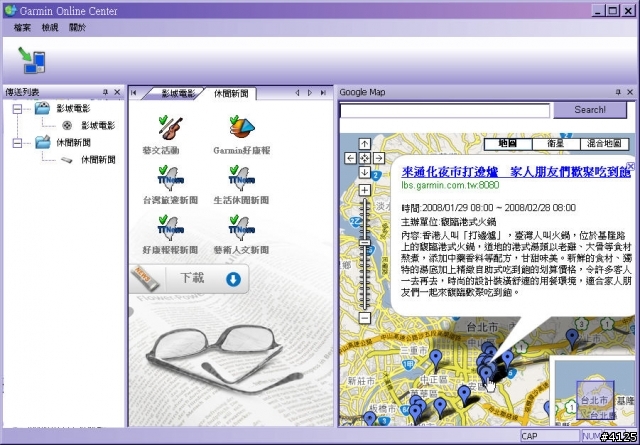Click the blue marker near 三重市
This screenshot has height=445, width=640.
coord(436,359)
